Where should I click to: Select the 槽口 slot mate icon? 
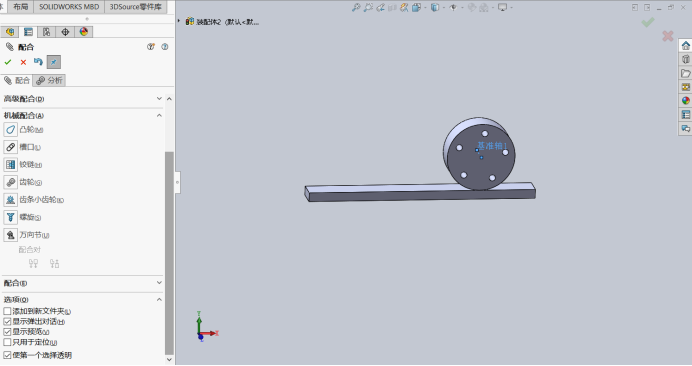11,147
